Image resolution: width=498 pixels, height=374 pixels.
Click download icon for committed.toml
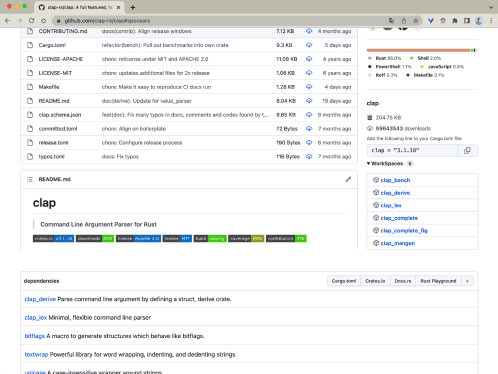point(309,129)
